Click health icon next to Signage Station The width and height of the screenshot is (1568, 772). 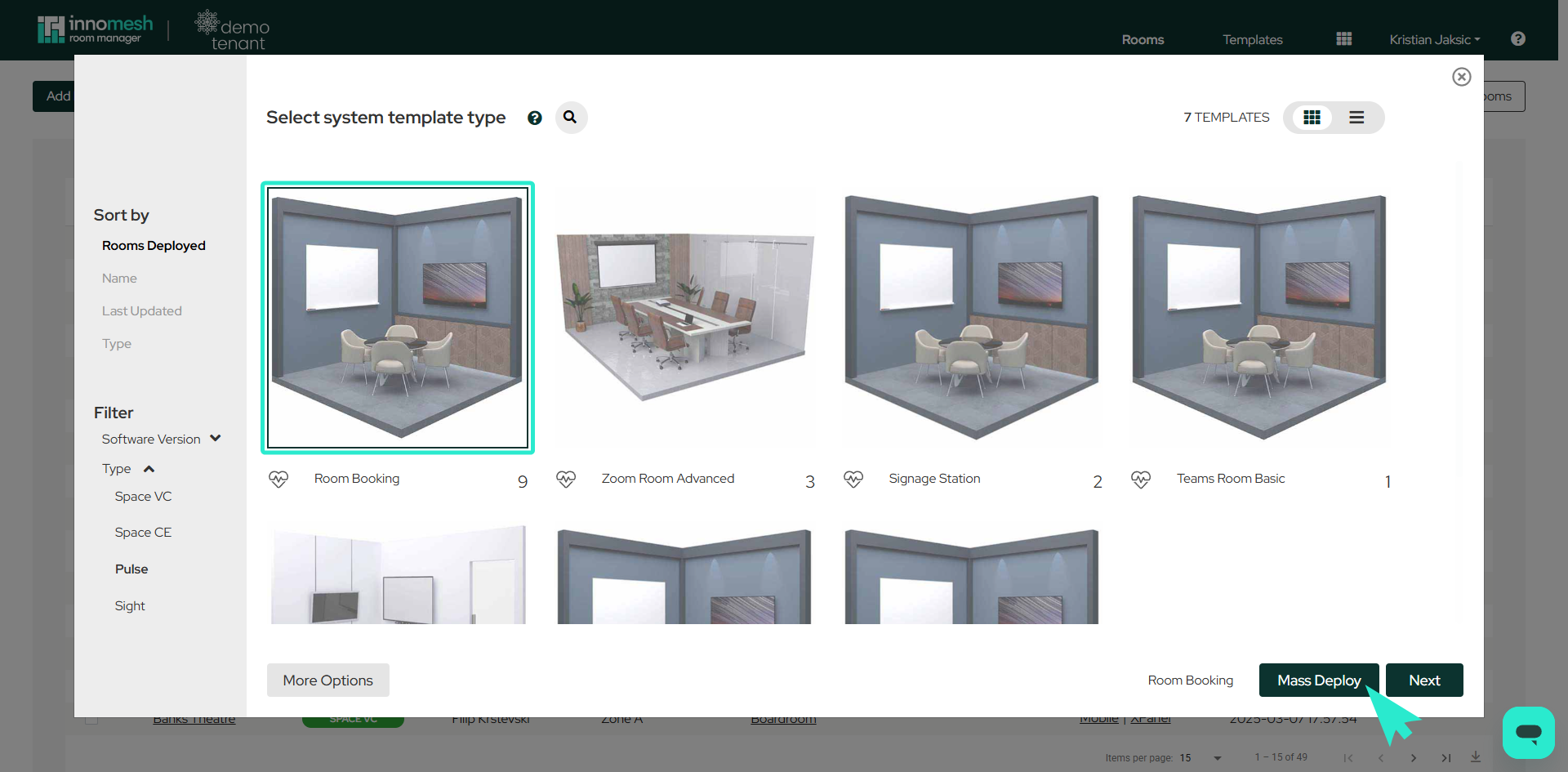(x=853, y=480)
